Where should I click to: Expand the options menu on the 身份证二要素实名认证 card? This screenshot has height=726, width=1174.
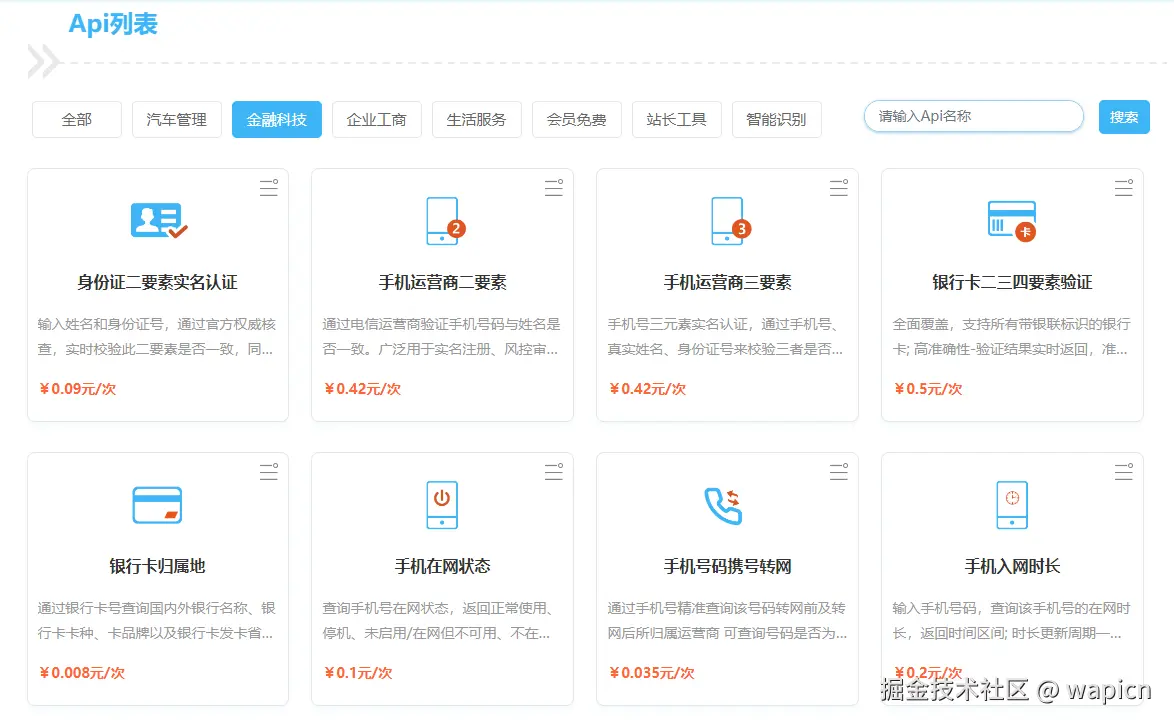coord(268,188)
